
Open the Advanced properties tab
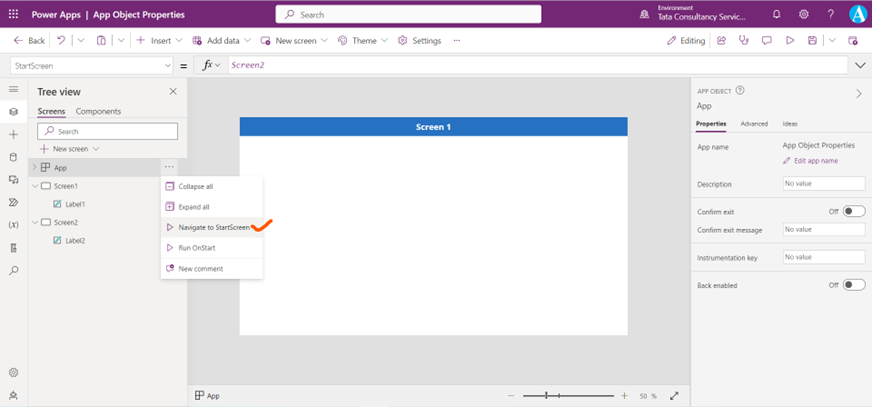pyautogui.click(x=754, y=124)
